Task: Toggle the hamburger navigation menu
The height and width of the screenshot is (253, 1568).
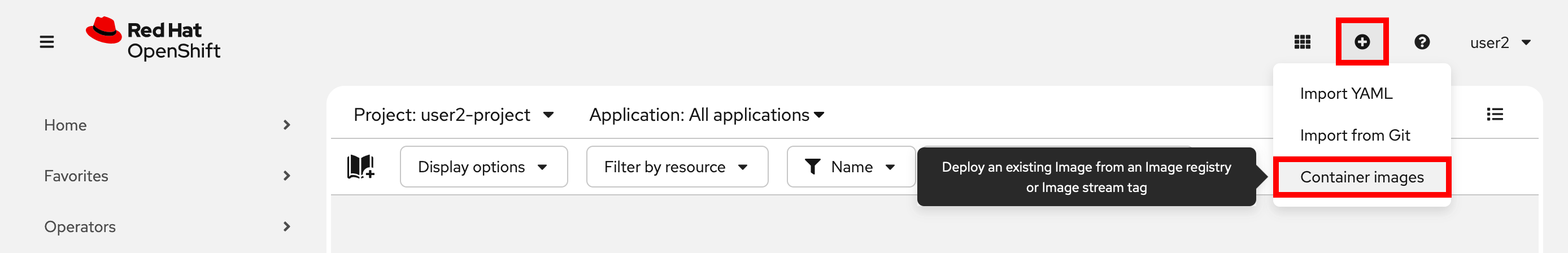Action: (x=47, y=42)
